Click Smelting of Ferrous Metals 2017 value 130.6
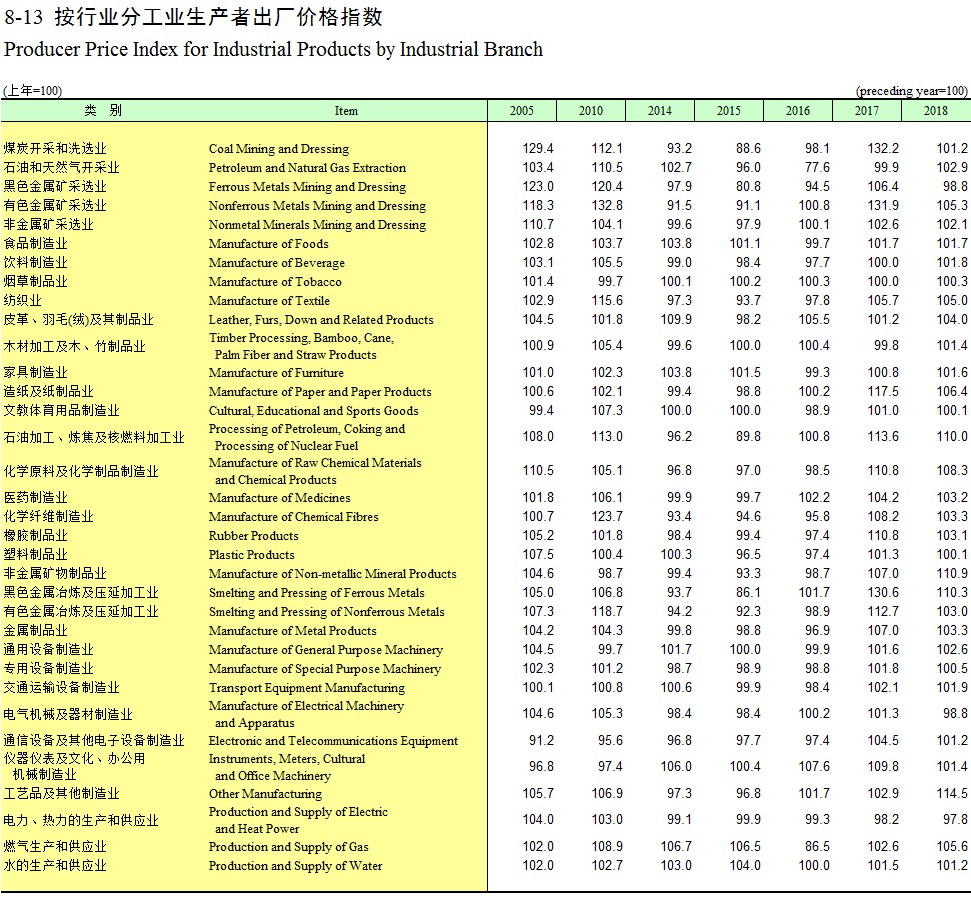The image size is (971, 914). (x=883, y=593)
